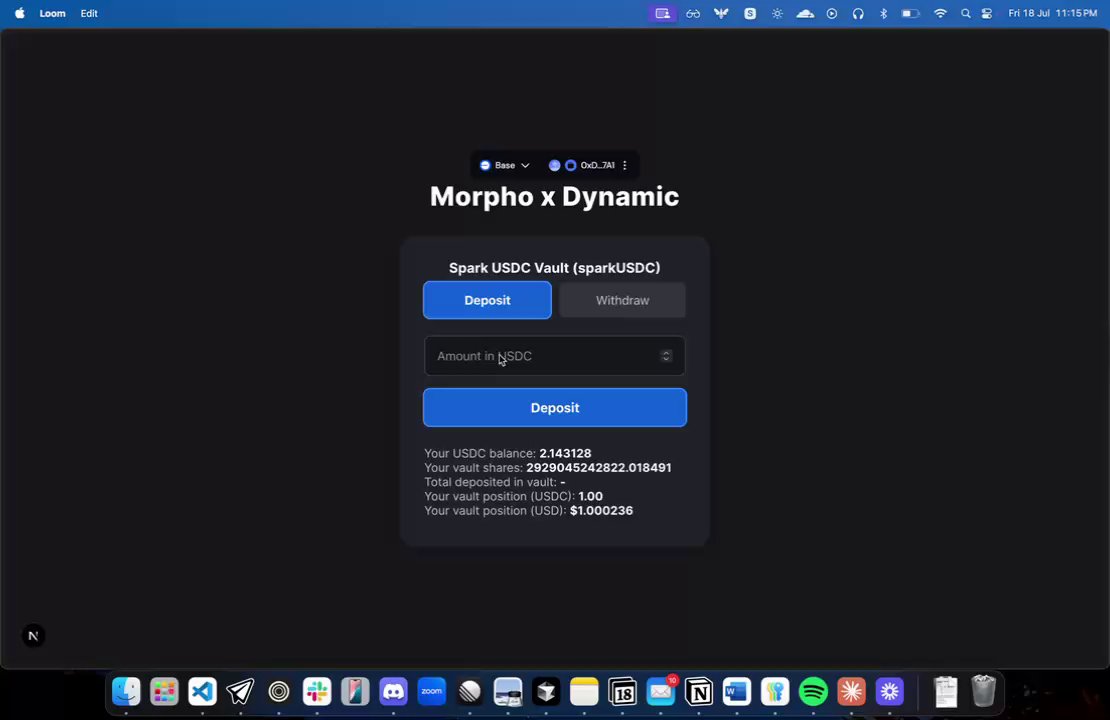Open Linear from the dock

point(470,692)
